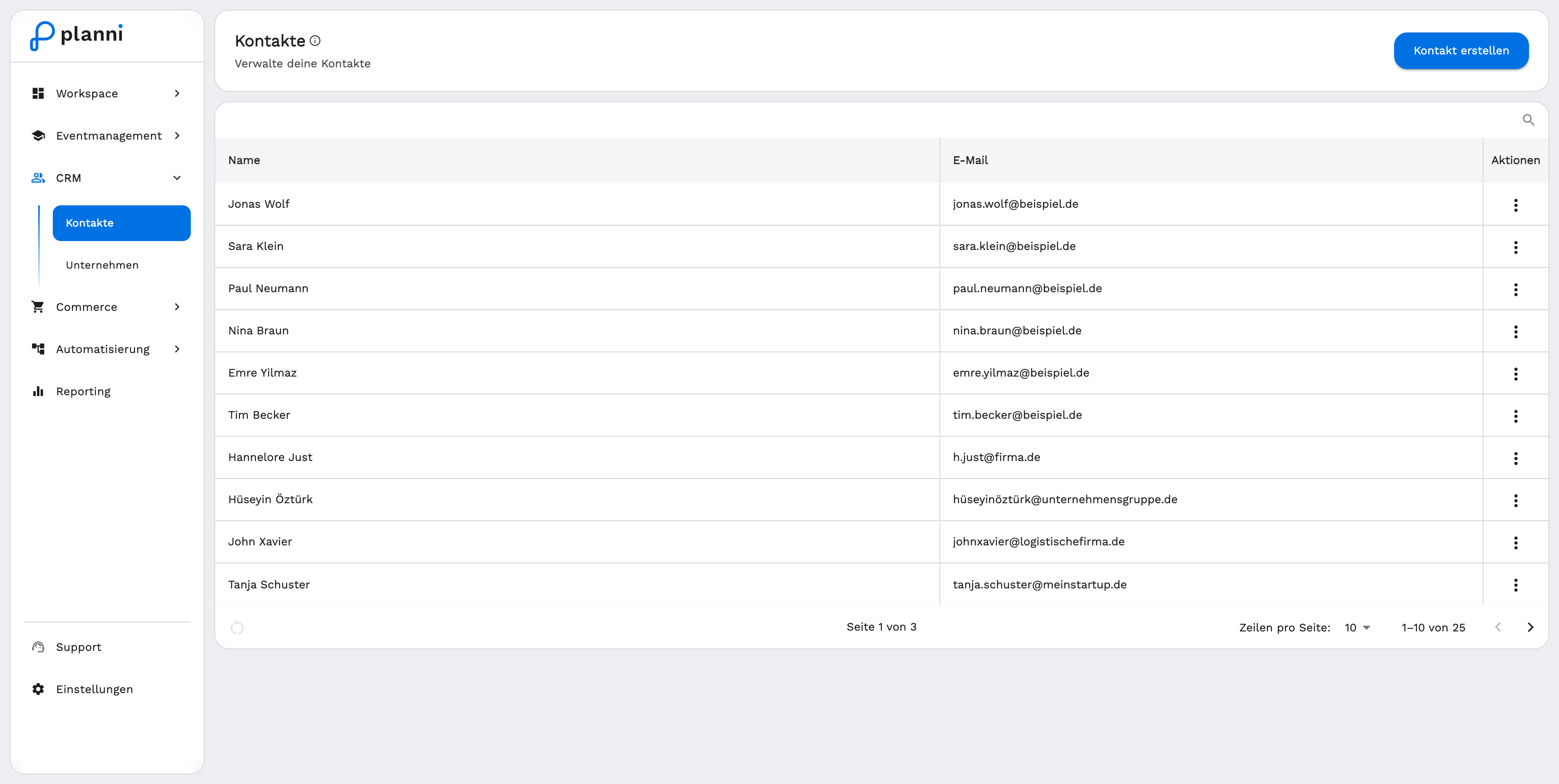Open the Reporting section

pyautogui.click(x=106, y=392)
